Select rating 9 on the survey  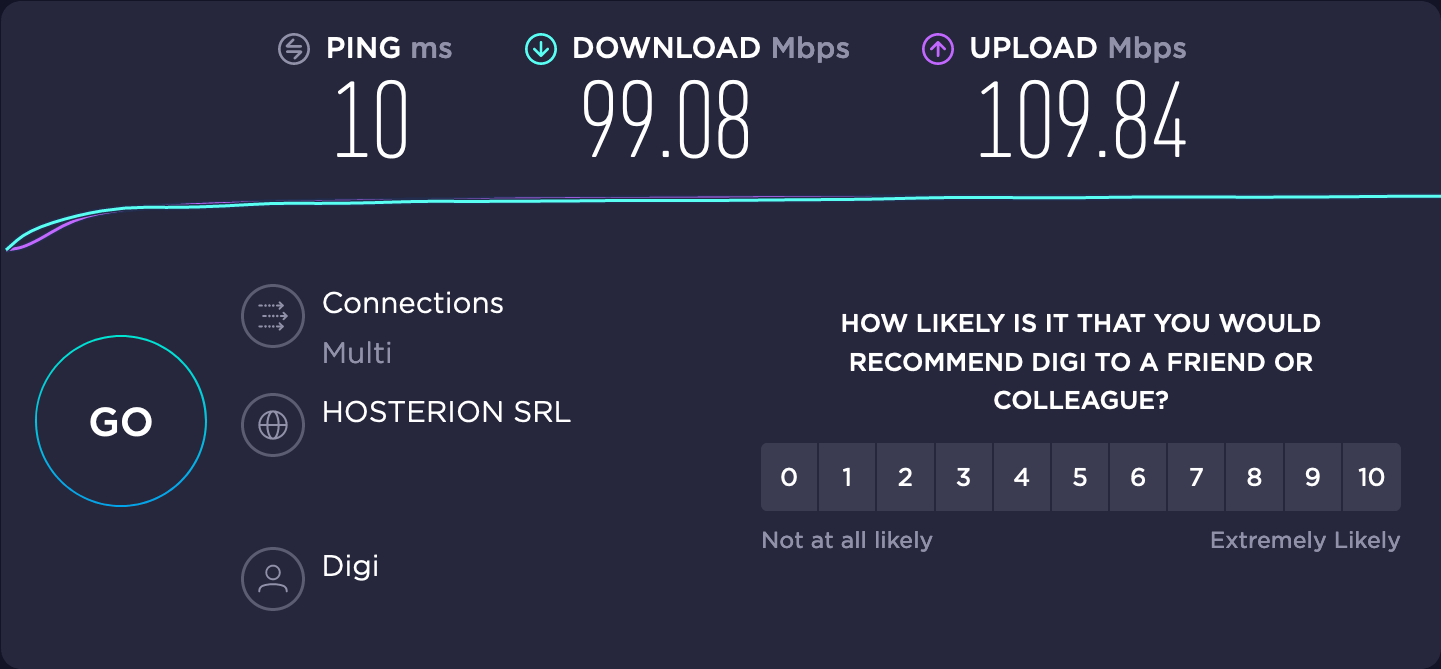(x=1312, y=477)
